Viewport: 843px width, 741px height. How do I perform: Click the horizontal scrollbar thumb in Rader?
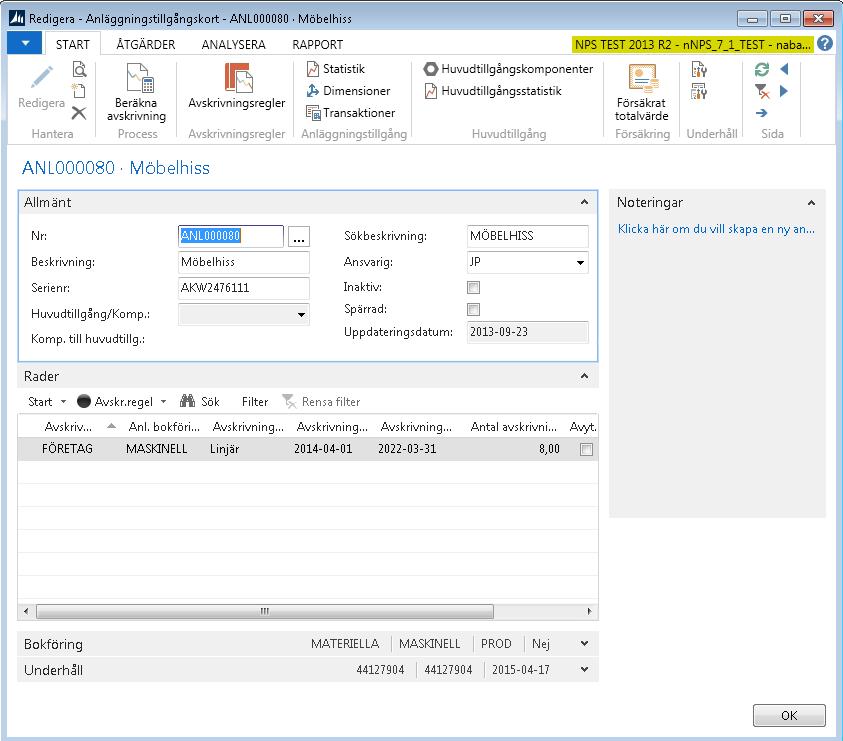click(x=265, y=611)
